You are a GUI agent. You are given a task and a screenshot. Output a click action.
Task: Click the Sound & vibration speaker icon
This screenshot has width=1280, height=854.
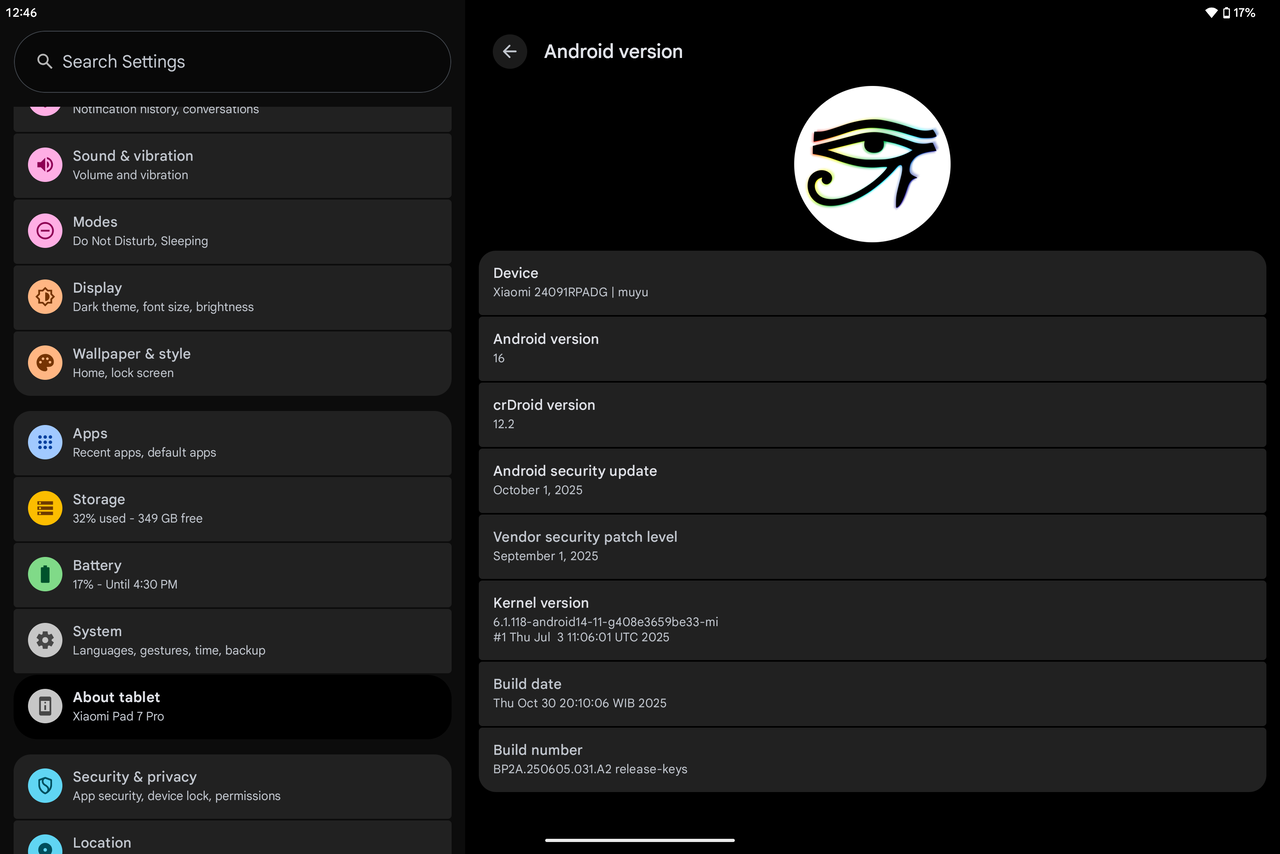45,165
